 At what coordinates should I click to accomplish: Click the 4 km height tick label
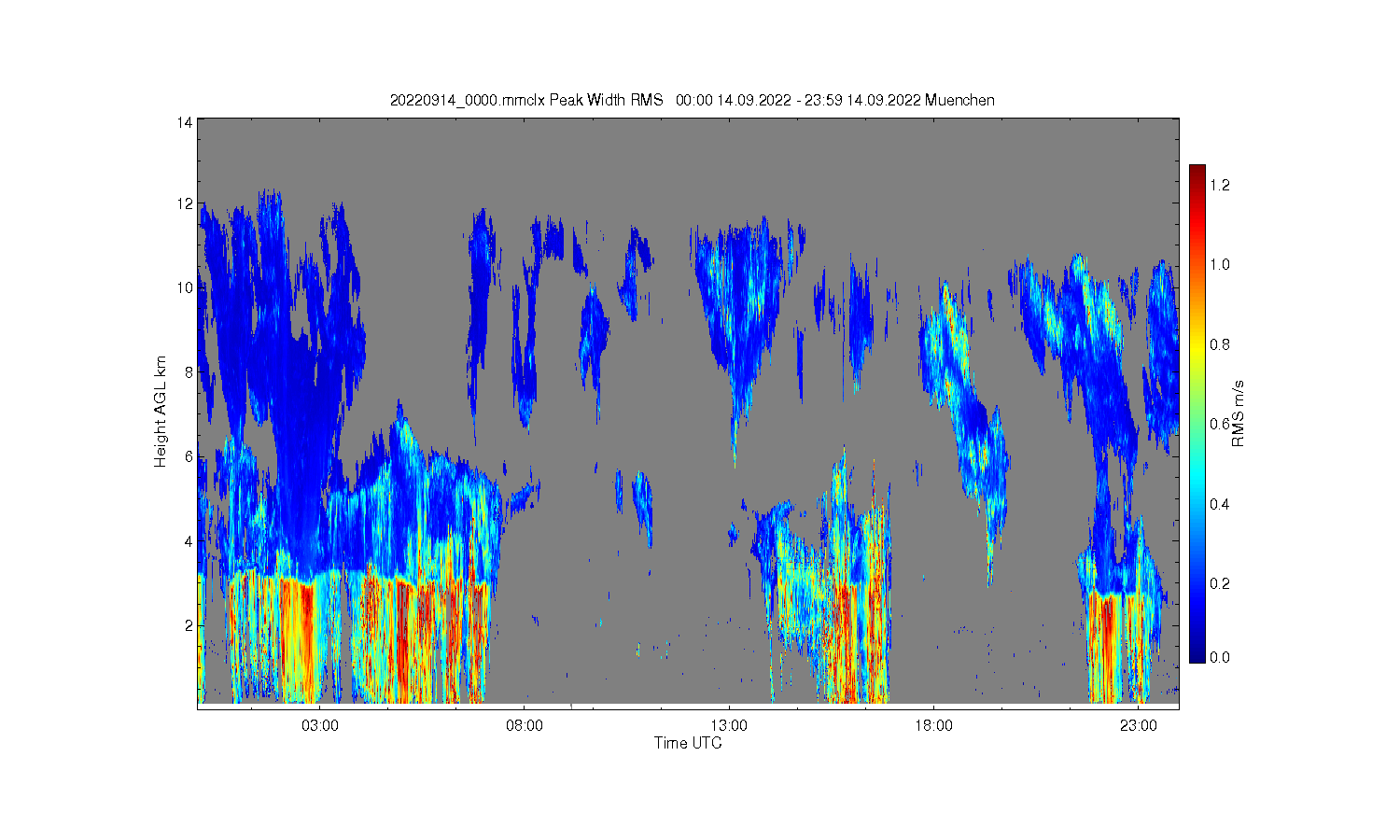(x=189, y=541)
